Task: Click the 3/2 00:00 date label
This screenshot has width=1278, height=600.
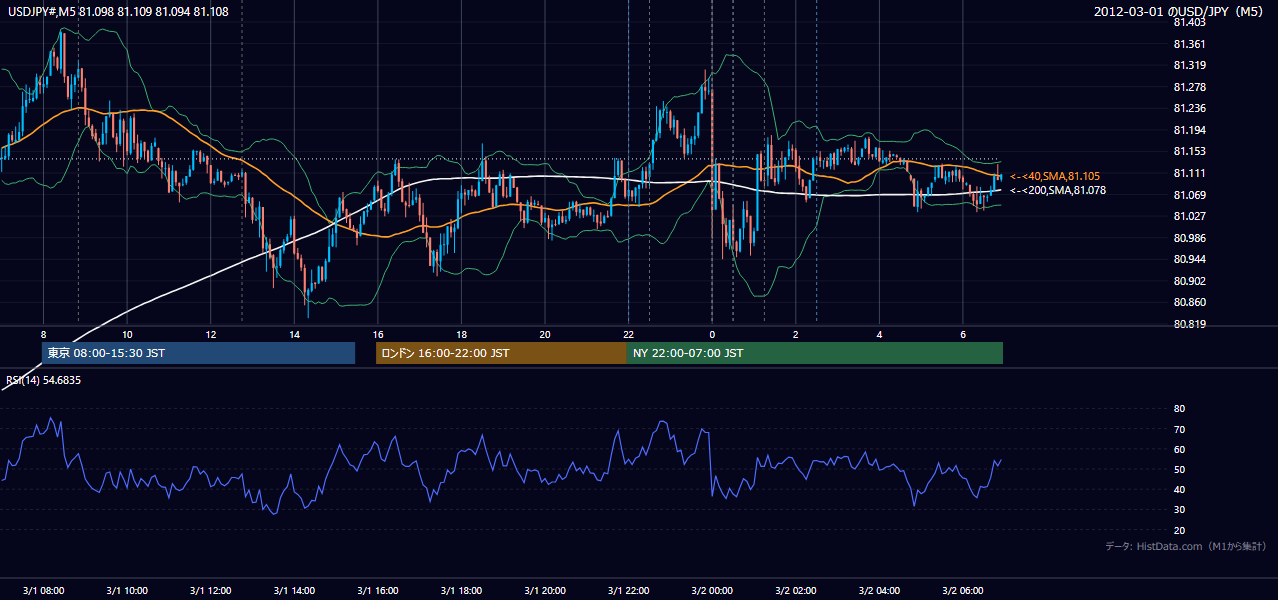Action: tap(712, 591)
